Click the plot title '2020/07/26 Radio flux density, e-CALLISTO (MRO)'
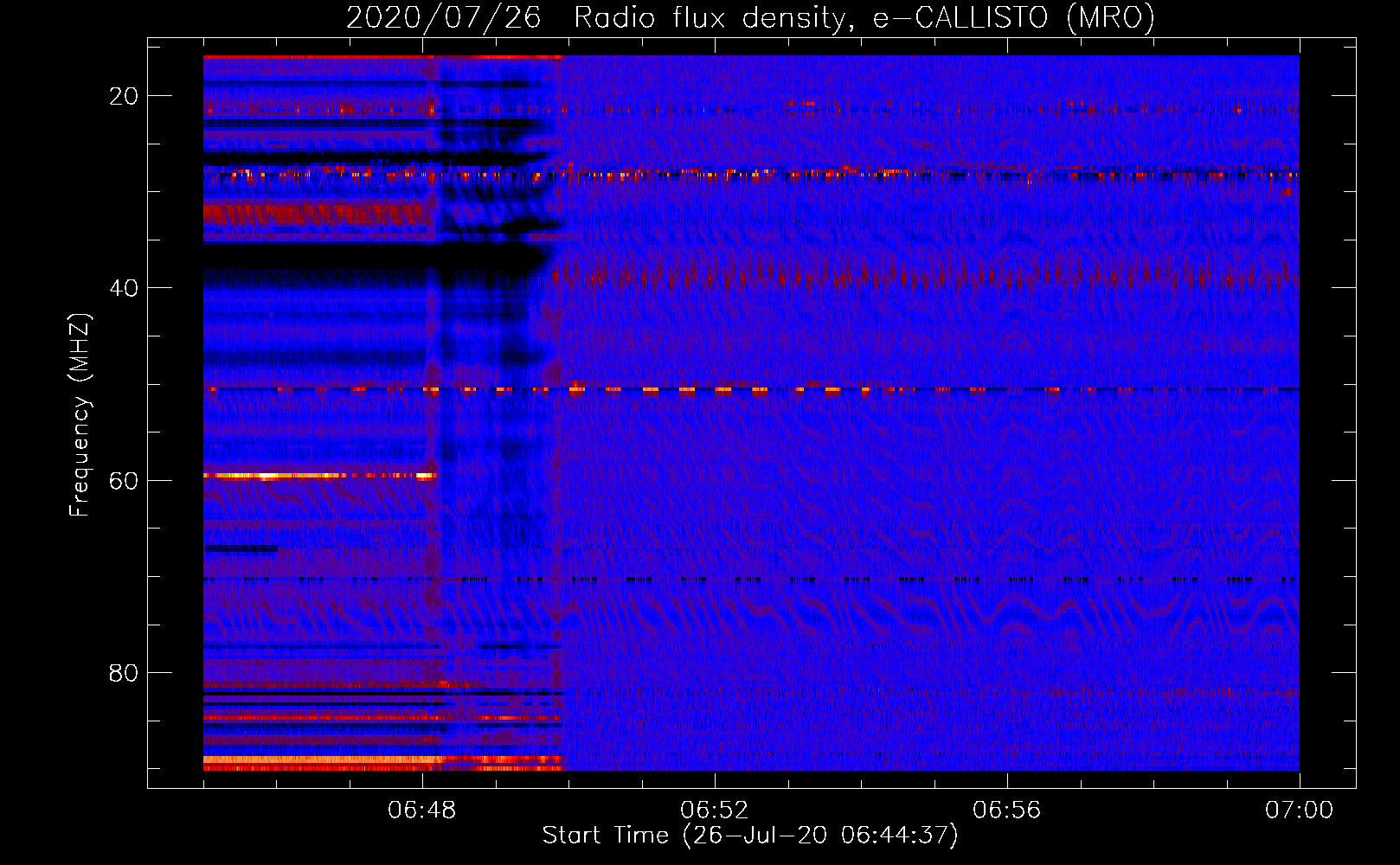Image resolution: width=1400 pixels, height=865 pixels. [x=750, y=17]
